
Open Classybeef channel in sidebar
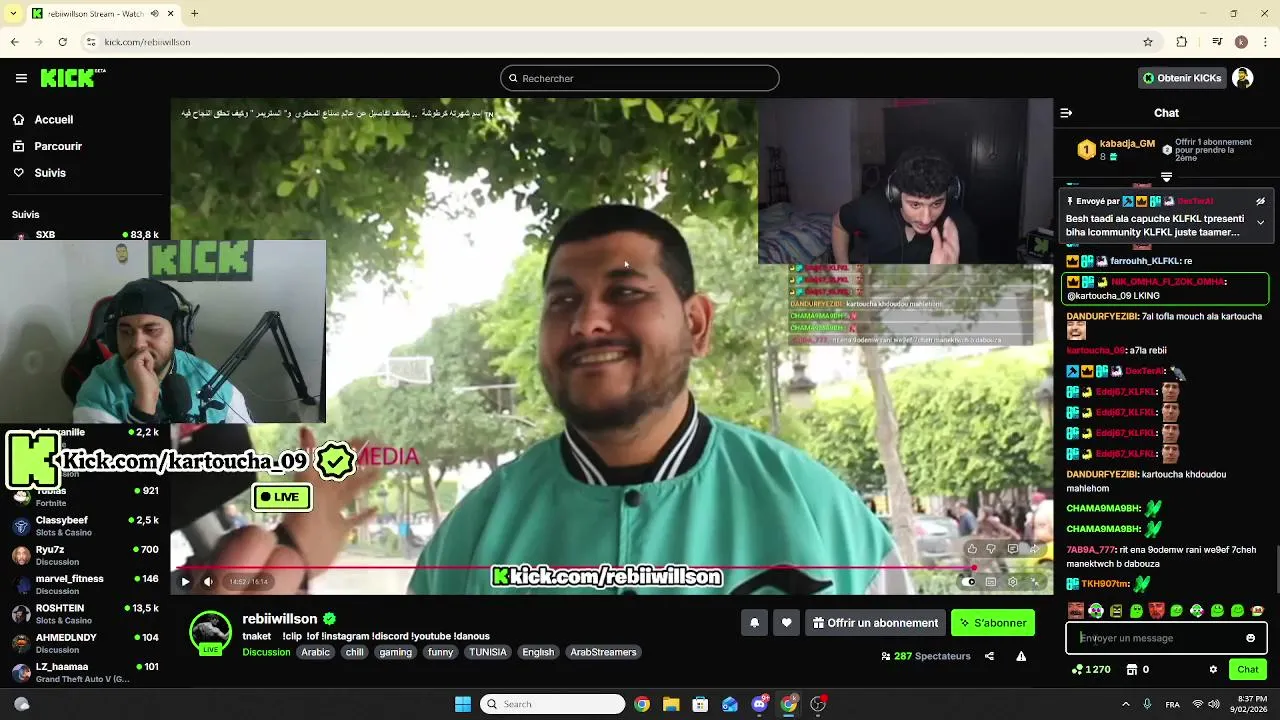tap(84, 526)
